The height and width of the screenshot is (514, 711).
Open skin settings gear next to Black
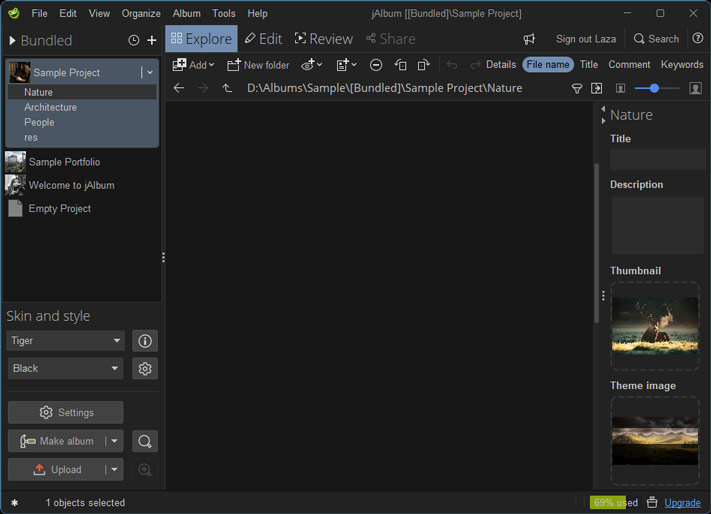[145, 369]
